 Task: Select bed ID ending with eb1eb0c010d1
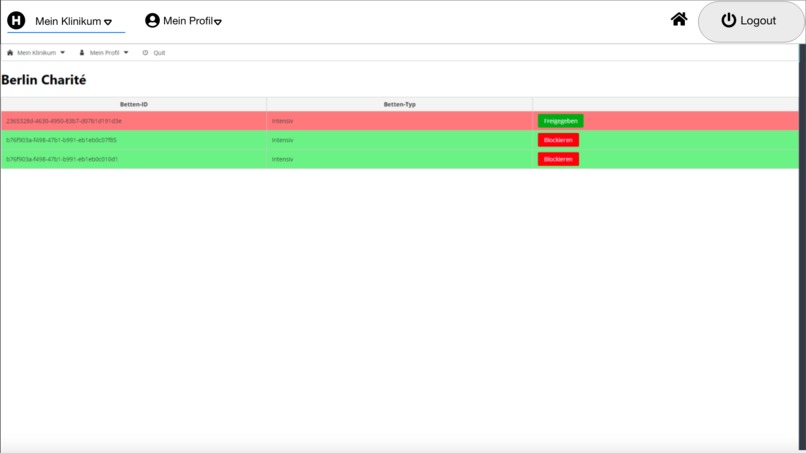pyautogui.click(x=62, y=159)
